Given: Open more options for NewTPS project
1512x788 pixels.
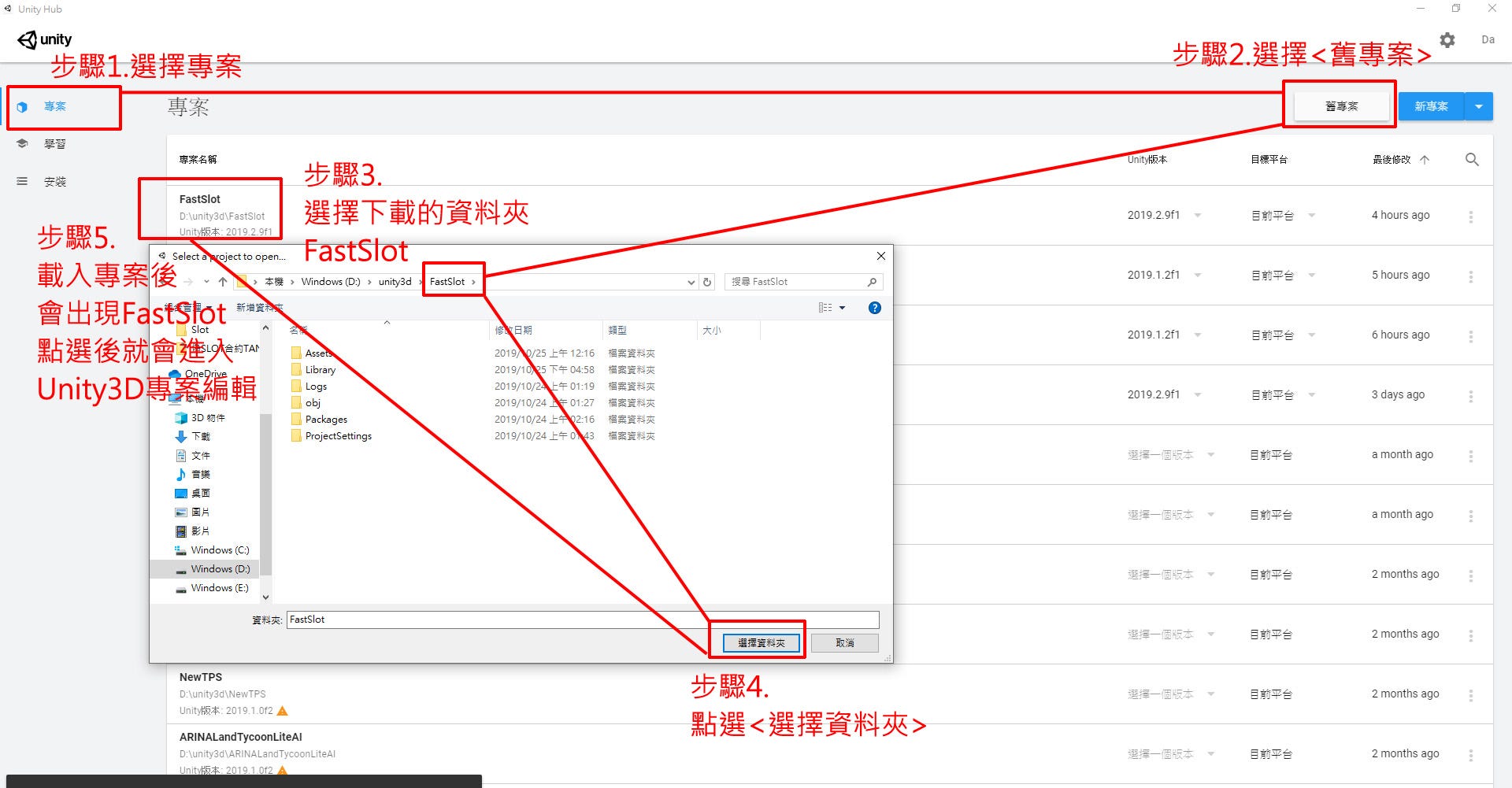Looking at the screenshot, I should pyautogui.click(x=1470, y=694).
